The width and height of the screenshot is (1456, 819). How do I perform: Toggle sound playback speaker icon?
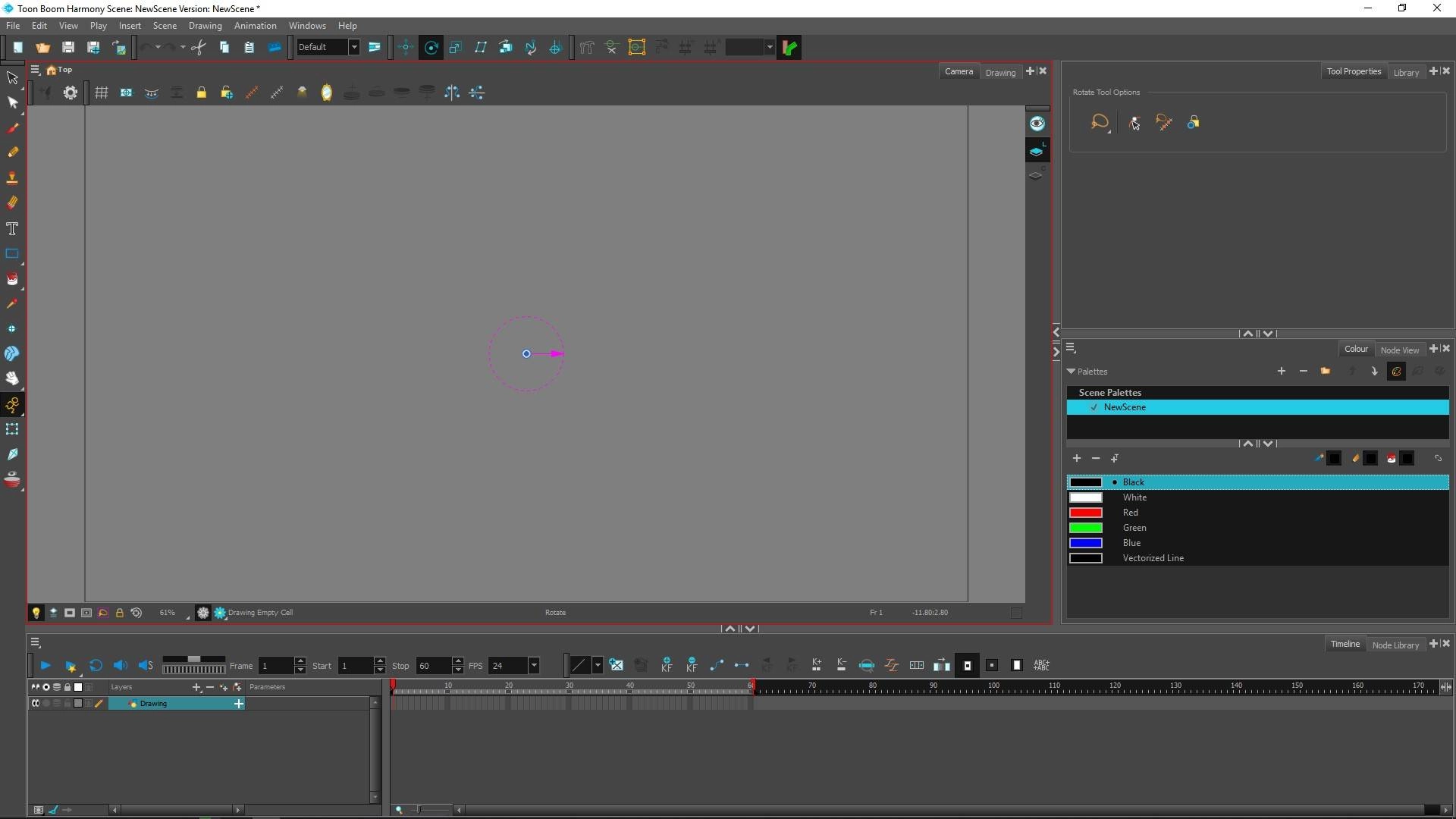(x=121, y=665)
